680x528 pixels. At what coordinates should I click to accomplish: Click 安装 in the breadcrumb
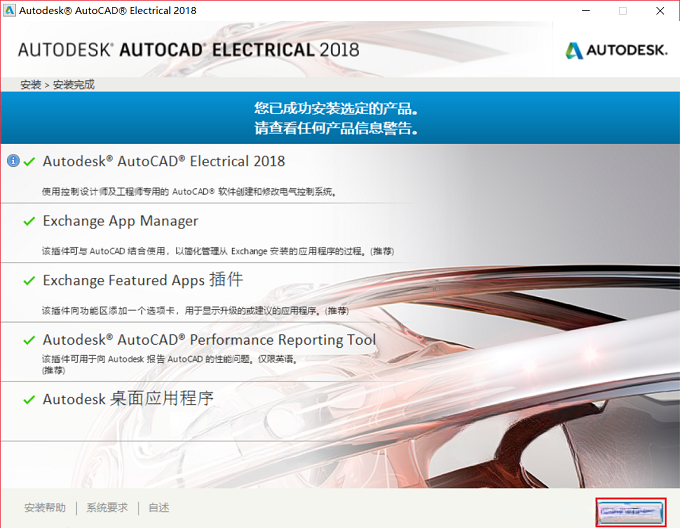[31, 85]
